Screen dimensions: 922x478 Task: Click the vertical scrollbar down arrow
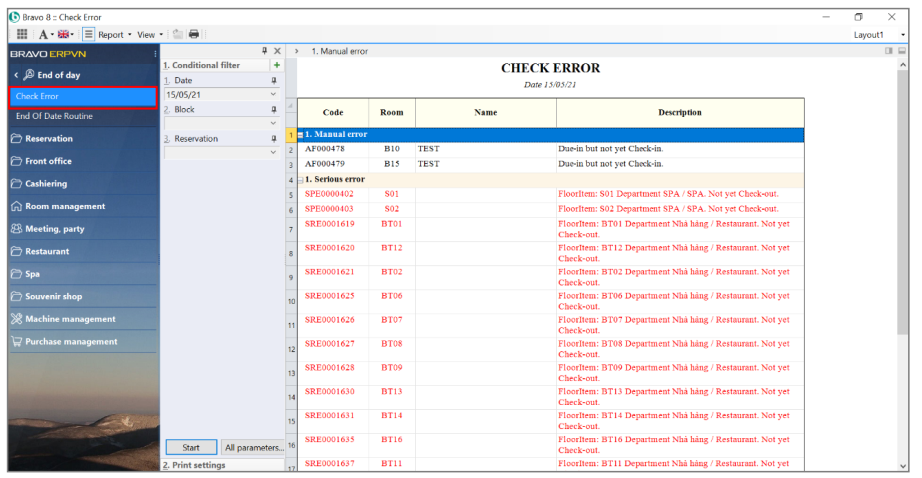pyautogui.click(x=903, y=466)
